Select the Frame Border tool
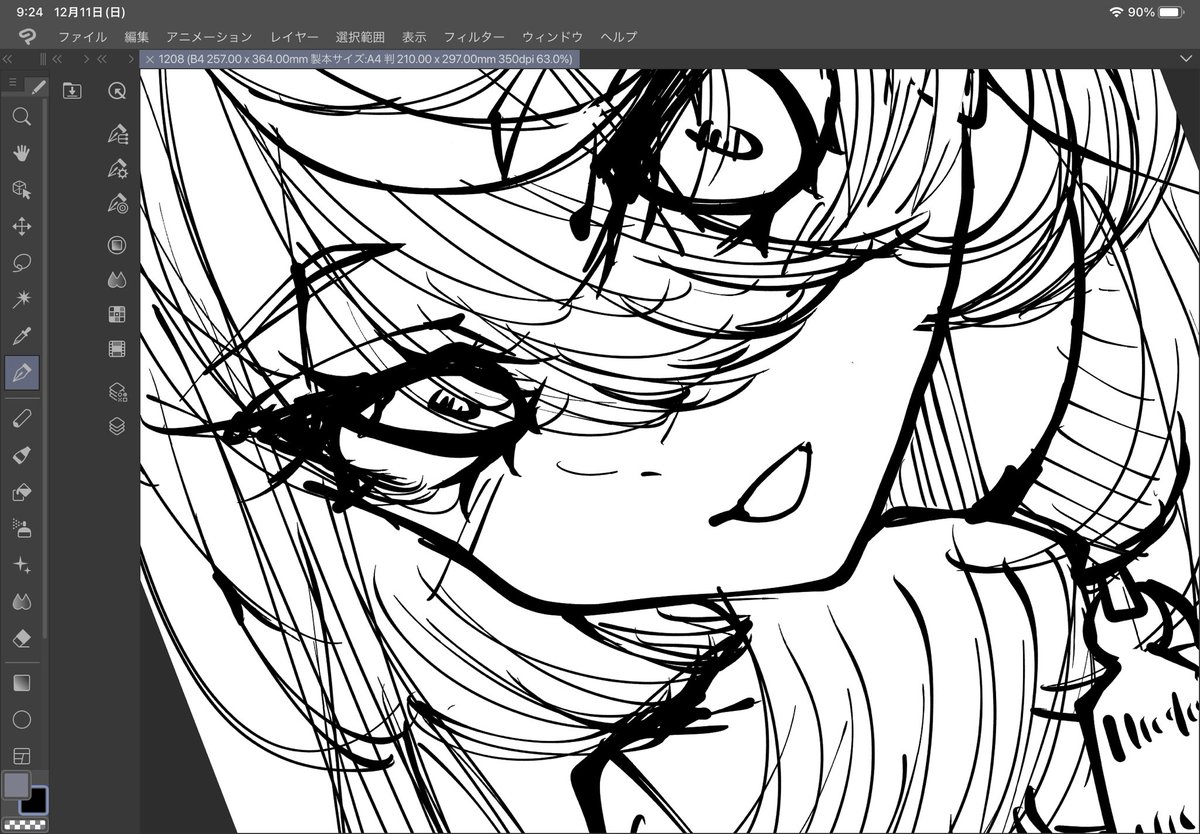Image resolution: width=1200 pixels, height=834 pixels. coord(21,755)
